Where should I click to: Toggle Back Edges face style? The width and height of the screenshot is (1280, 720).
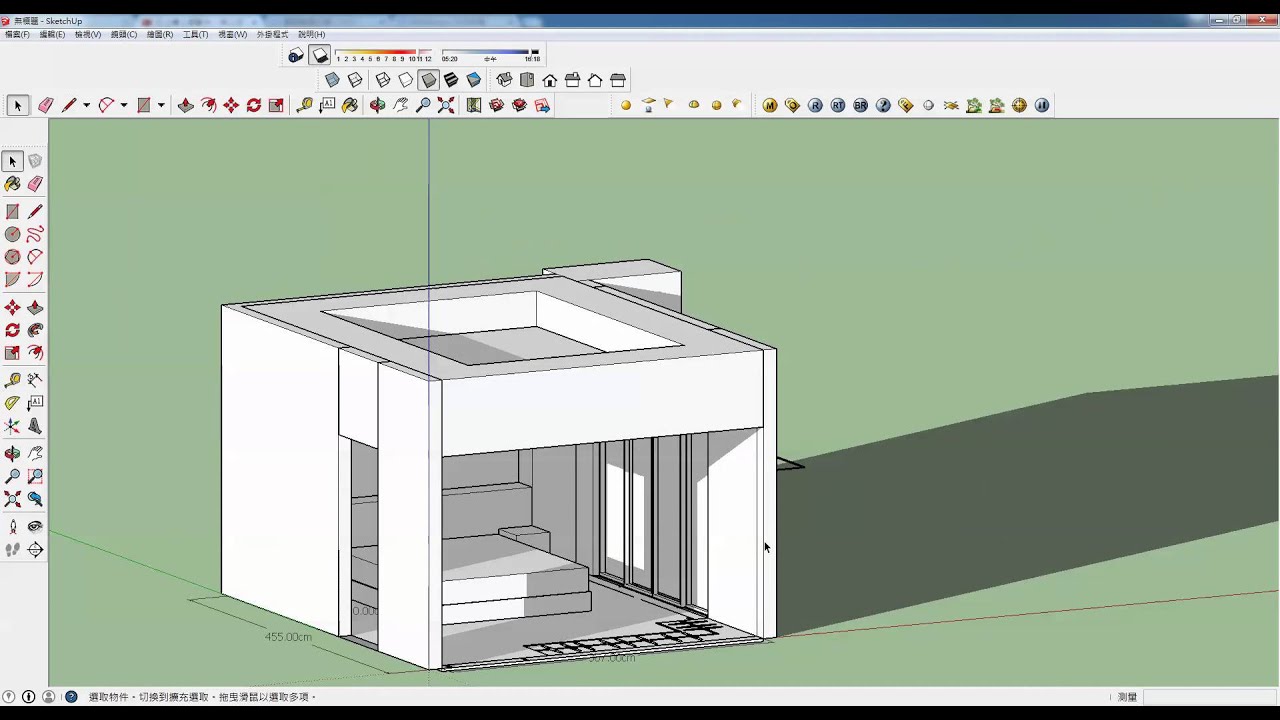point(355,80)
